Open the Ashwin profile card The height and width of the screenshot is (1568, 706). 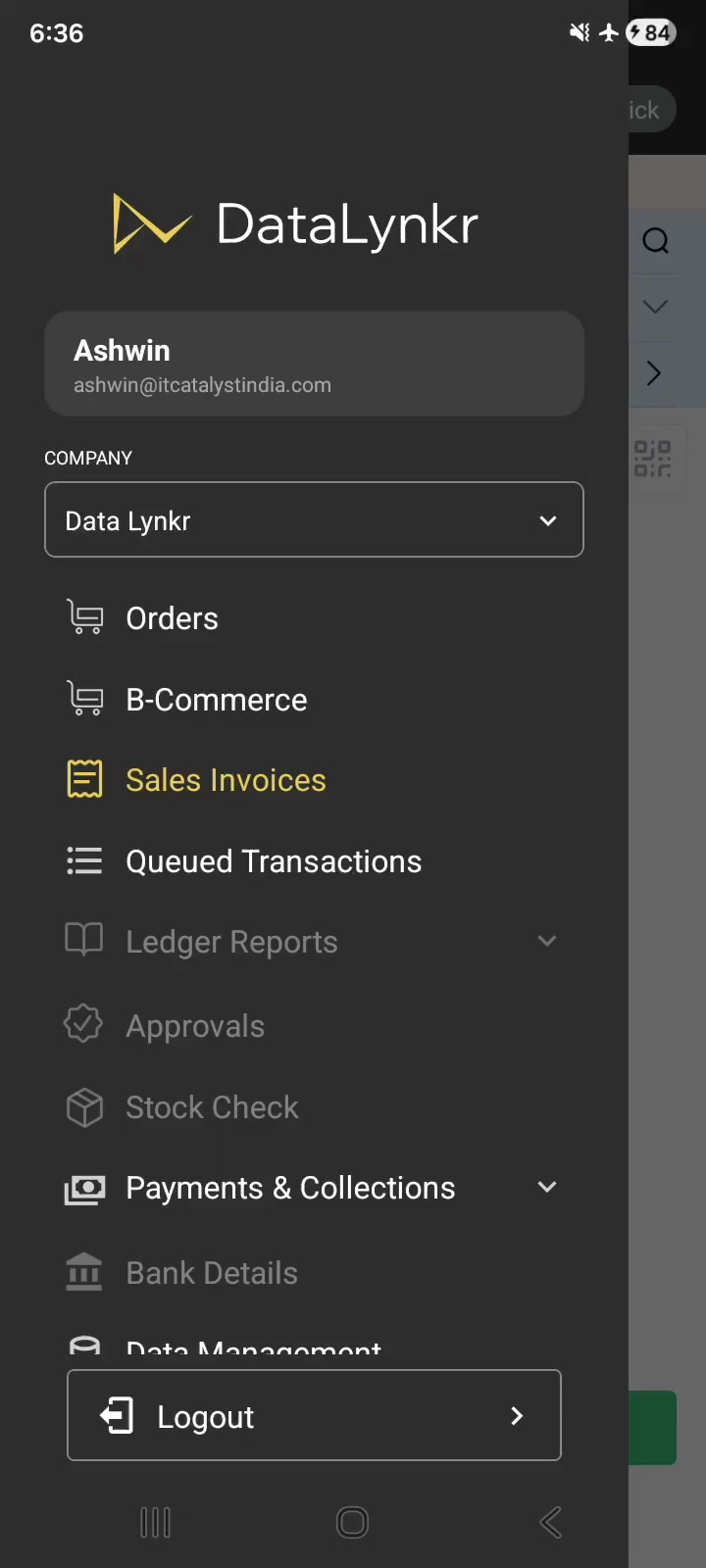(x=314, y=364)
